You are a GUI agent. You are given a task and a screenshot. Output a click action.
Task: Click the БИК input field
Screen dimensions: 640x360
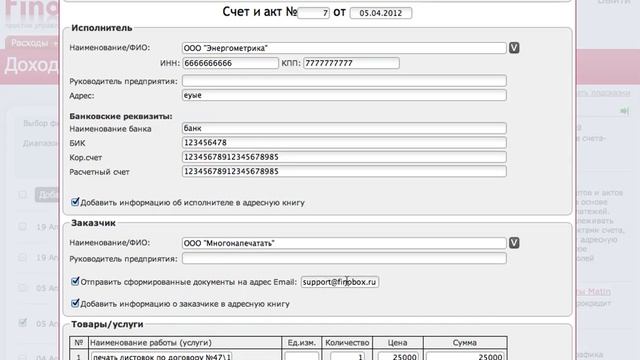click(x=344, y=142)
